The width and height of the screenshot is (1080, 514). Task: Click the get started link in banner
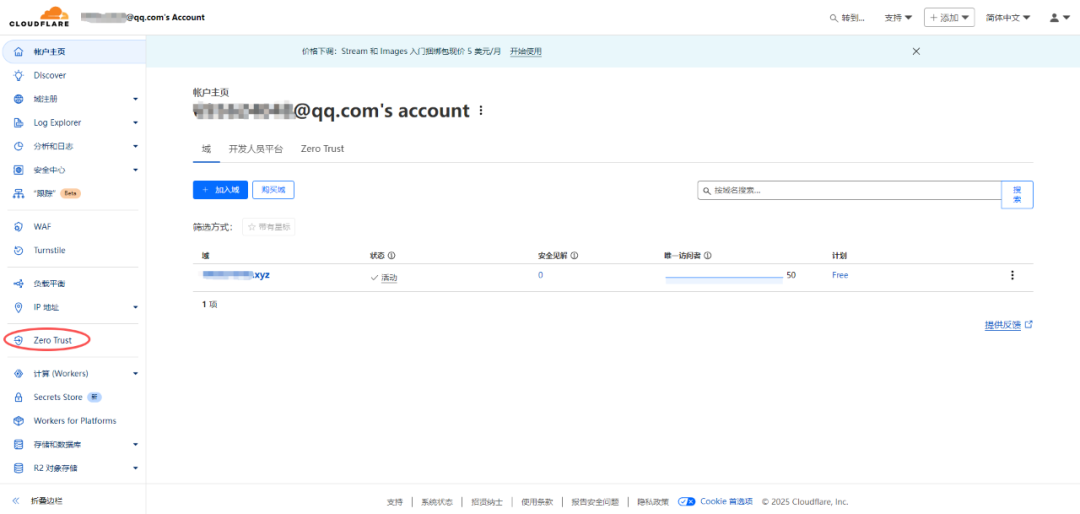click(526, 52)
